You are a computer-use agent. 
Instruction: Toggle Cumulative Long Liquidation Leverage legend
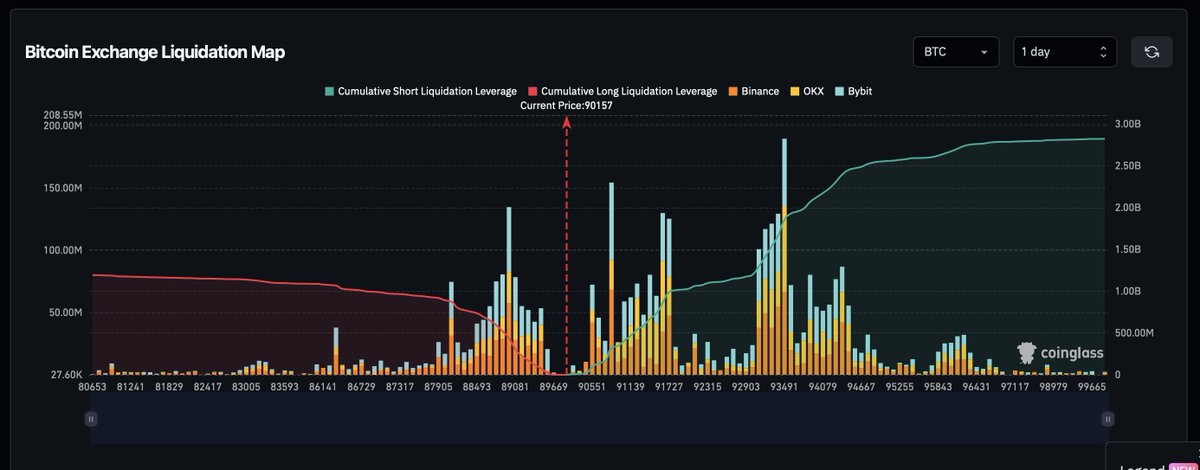(622, 91)
